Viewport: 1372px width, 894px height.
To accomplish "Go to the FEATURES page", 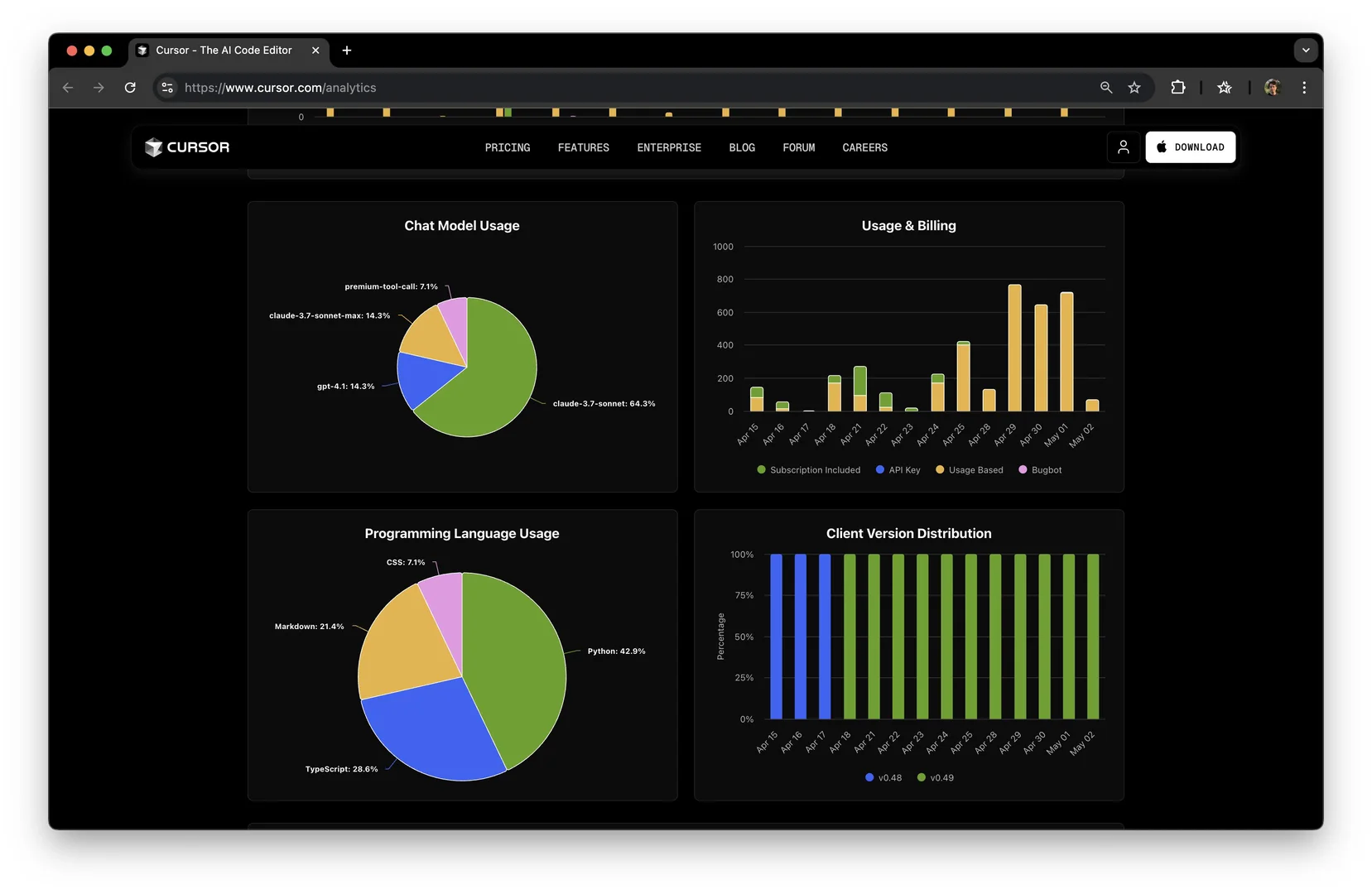I will tap(584, 147).
